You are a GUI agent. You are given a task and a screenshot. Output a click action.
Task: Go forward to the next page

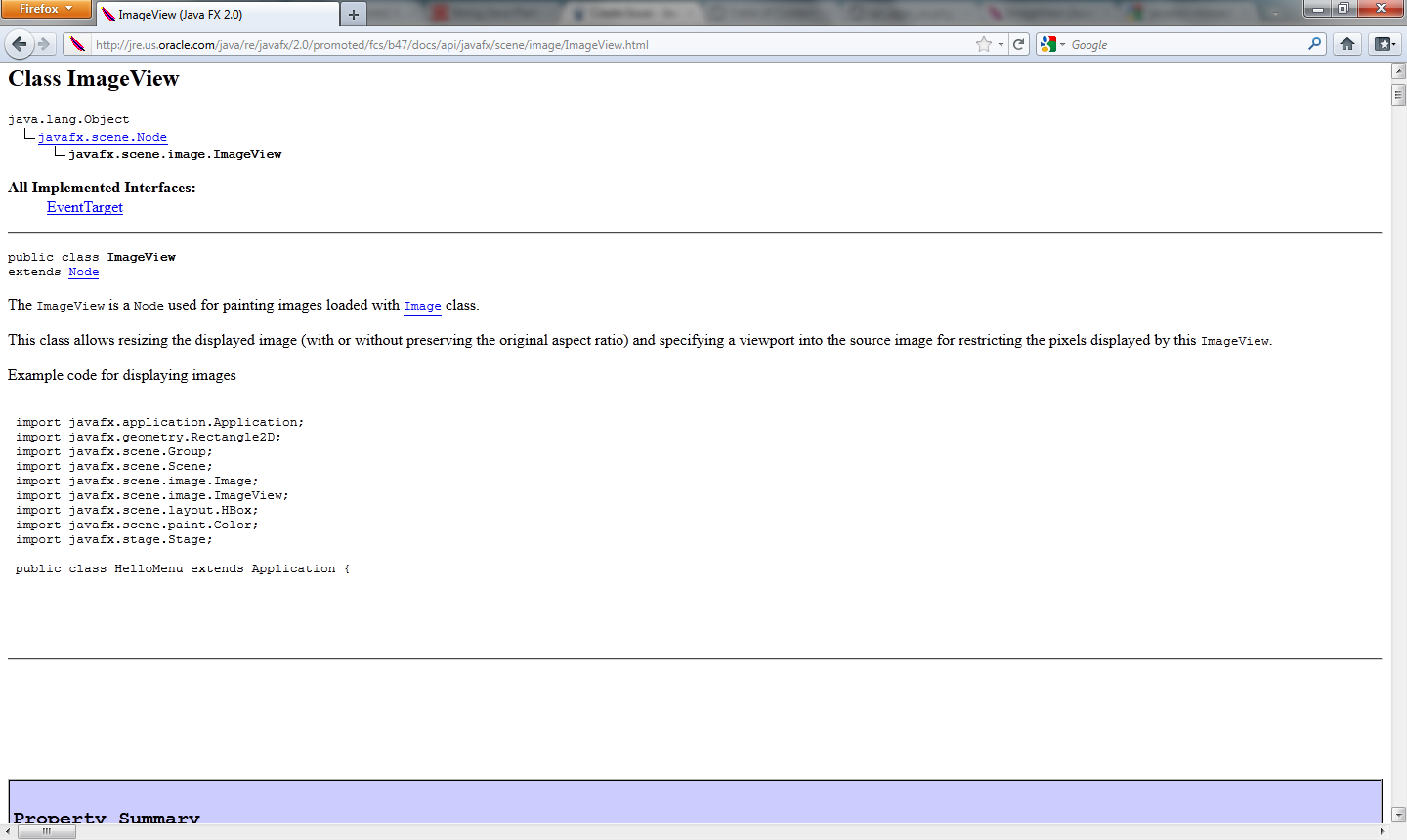(x=44, y=44)
